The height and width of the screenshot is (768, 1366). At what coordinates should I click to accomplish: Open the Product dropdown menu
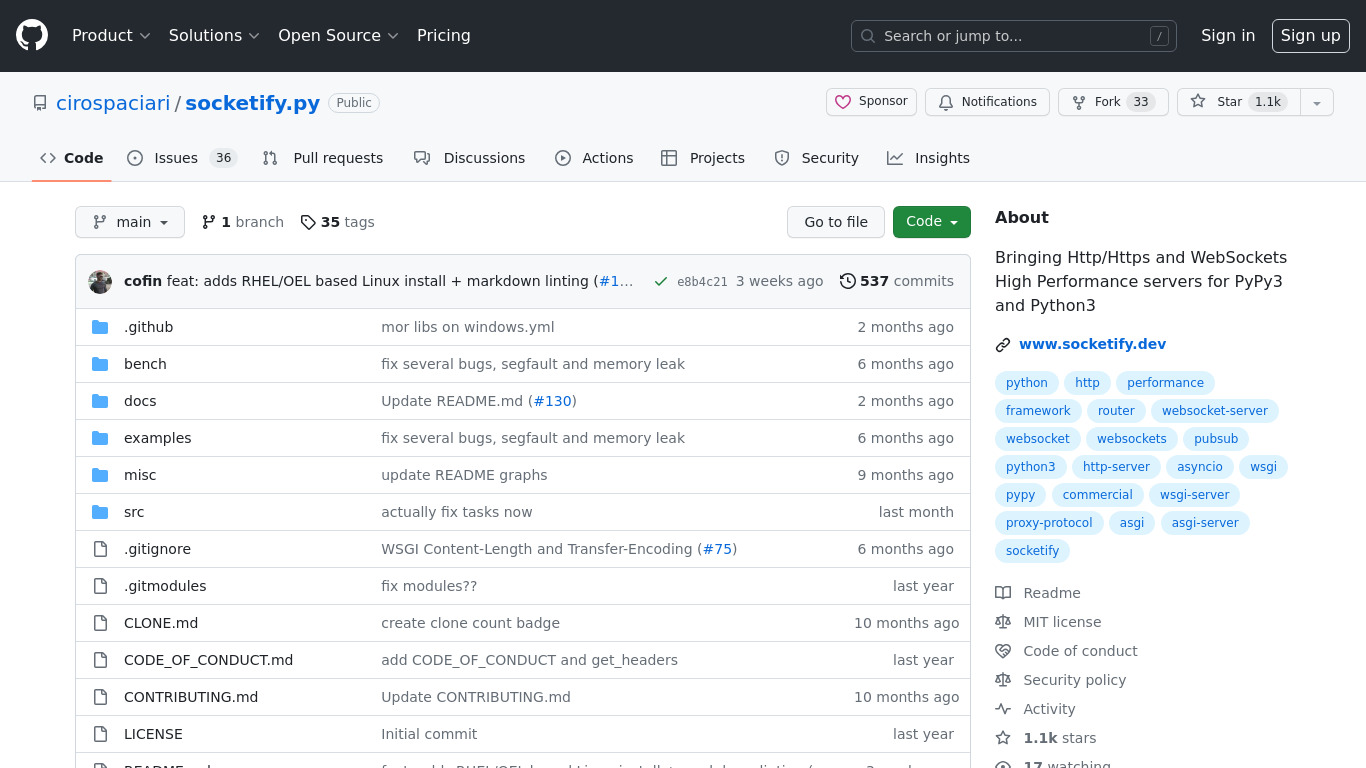(111, 36)
